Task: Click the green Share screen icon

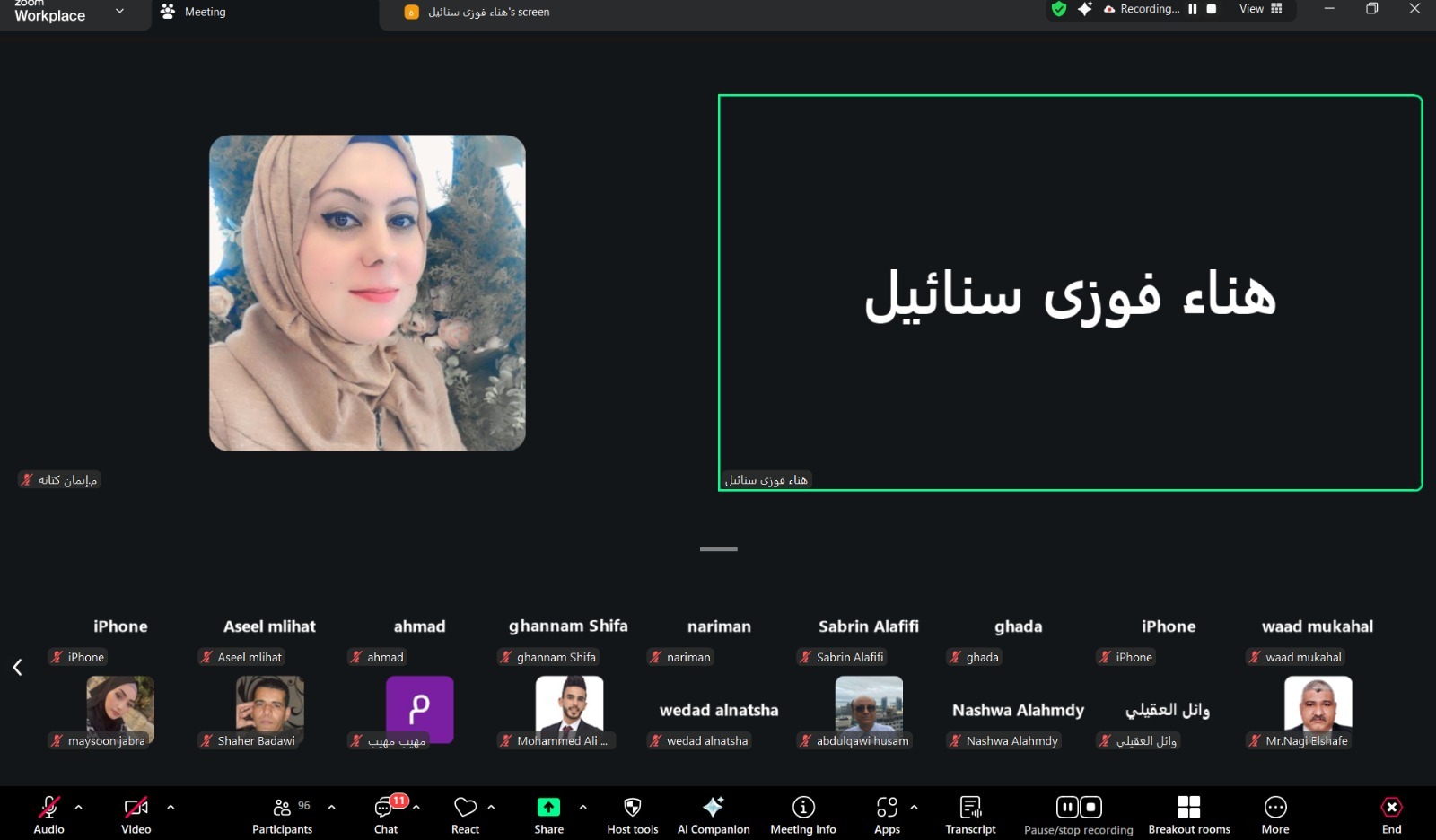Action: [548, 807]
